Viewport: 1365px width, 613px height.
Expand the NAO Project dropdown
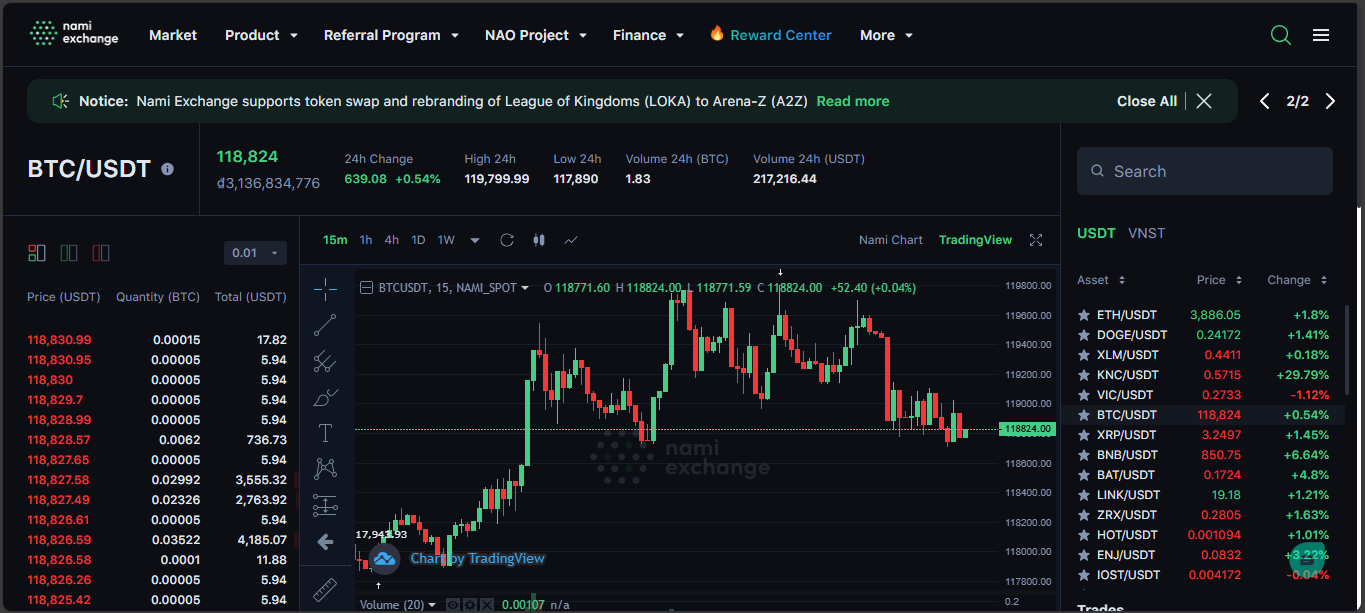pos(536,35)
